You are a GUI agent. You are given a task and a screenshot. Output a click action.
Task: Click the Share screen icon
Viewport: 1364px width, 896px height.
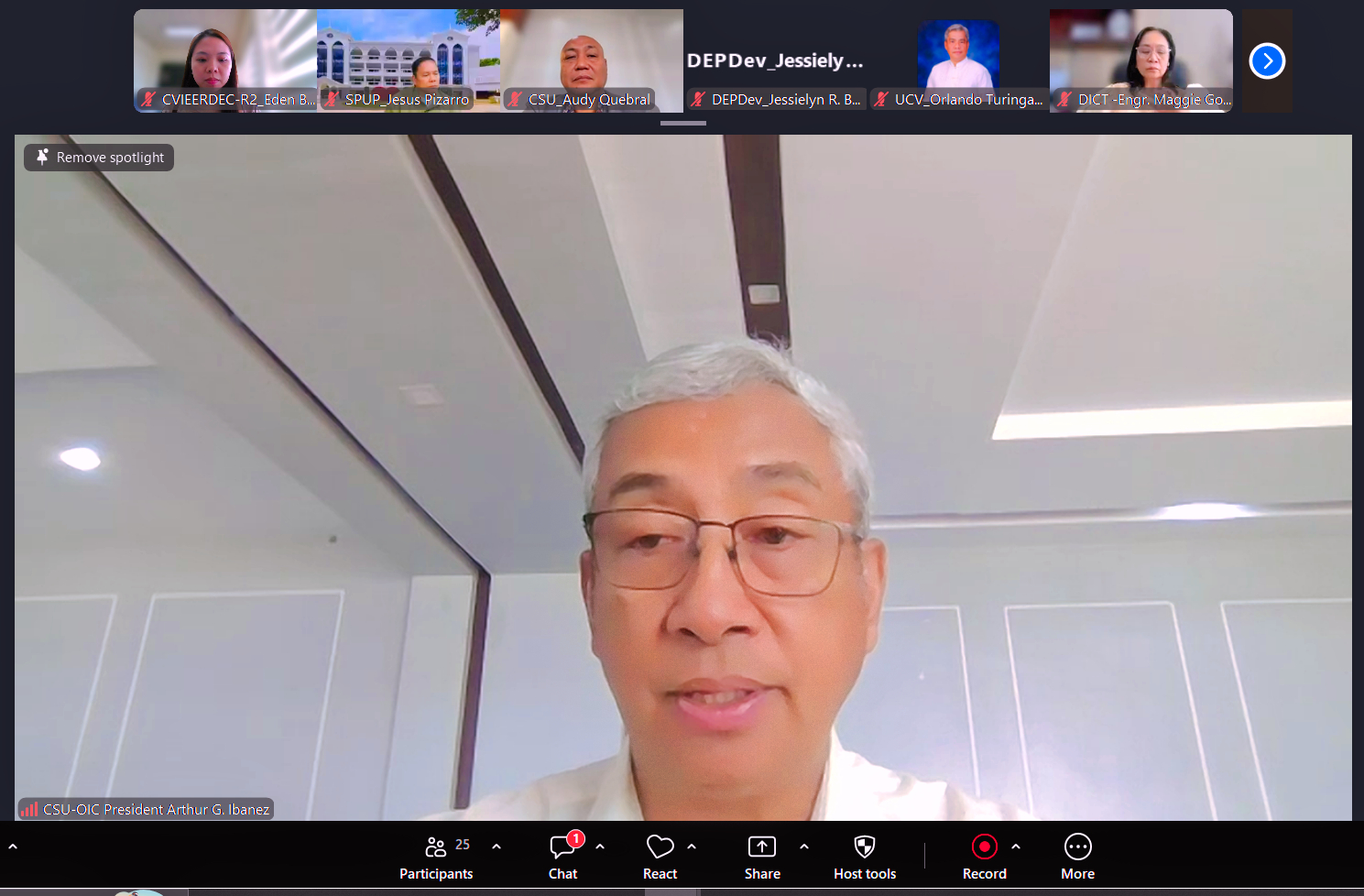(x=762, y=847)
